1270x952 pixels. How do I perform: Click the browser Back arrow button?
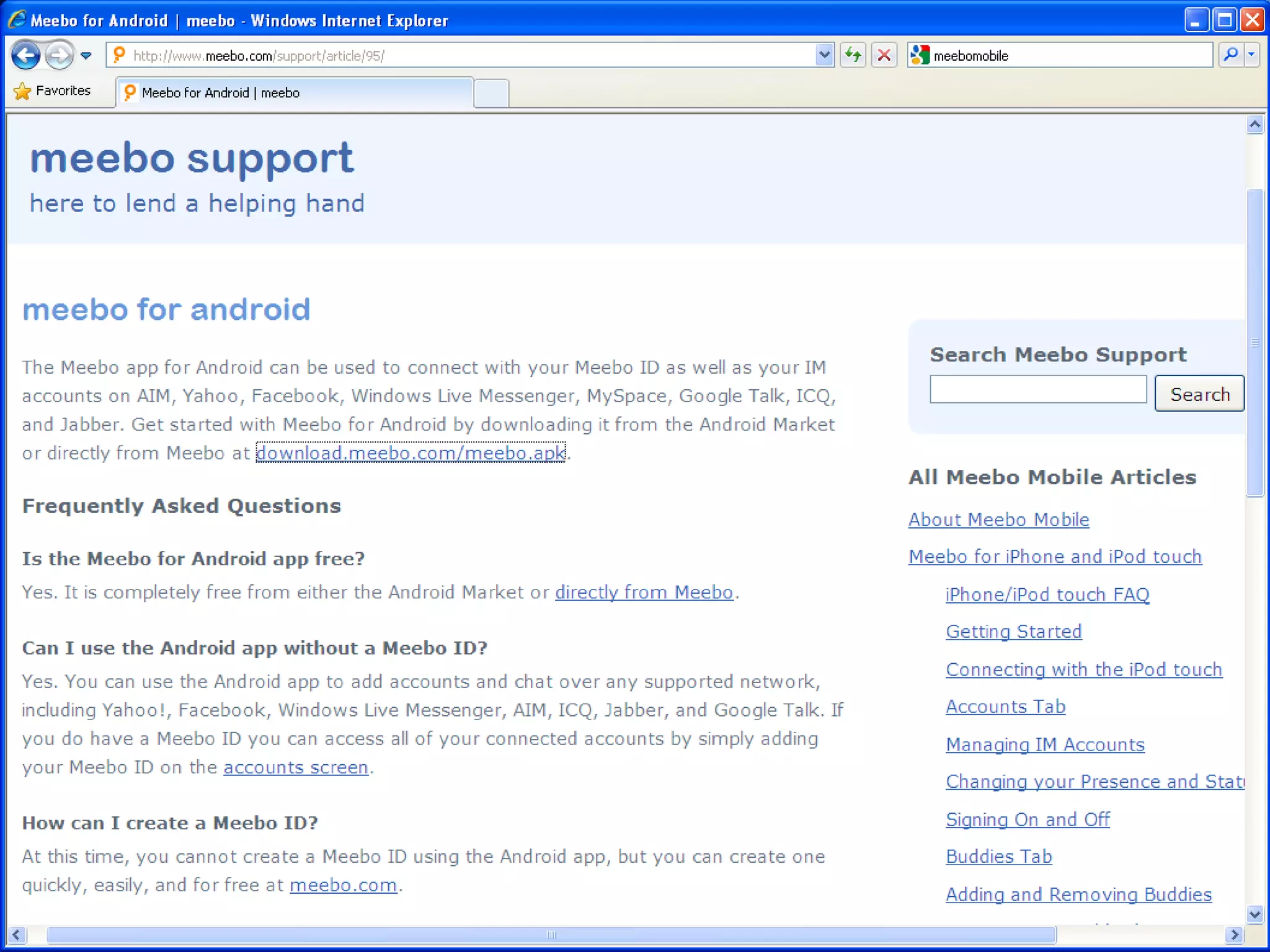click(x=26, y=56)
